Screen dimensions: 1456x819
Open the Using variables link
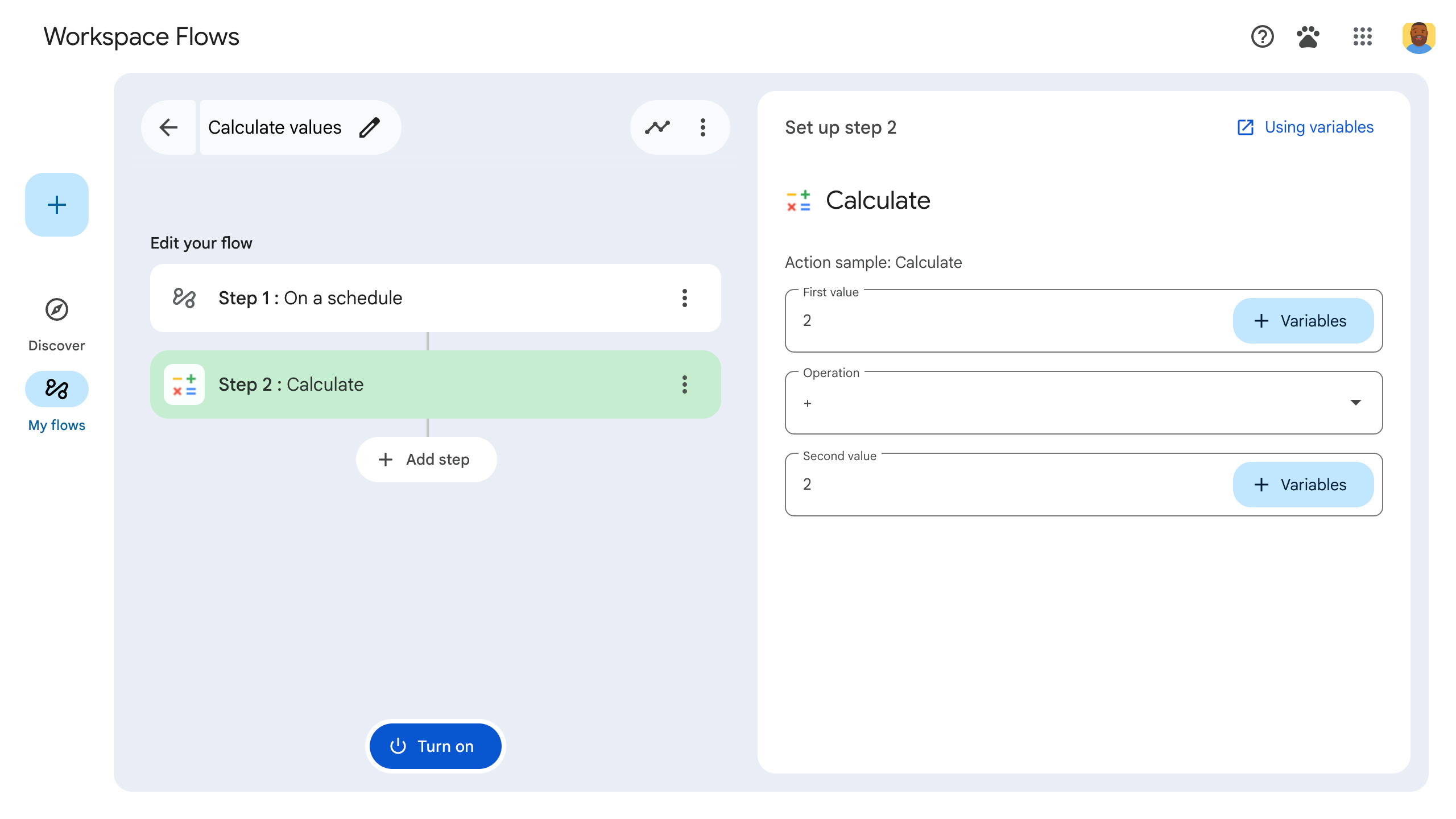[1305, 127]
